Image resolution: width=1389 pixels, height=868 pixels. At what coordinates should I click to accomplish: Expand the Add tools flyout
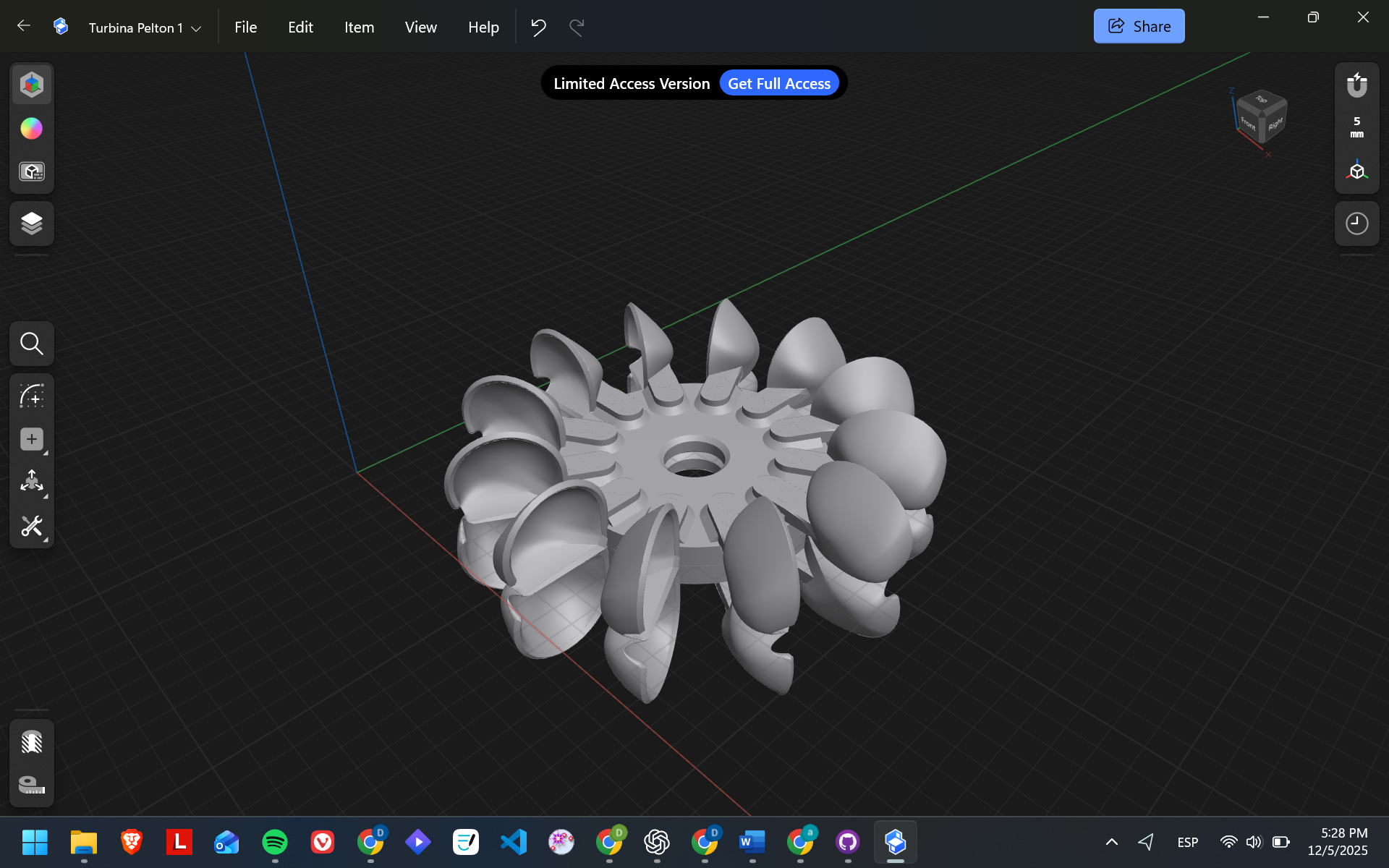[32, 439]
